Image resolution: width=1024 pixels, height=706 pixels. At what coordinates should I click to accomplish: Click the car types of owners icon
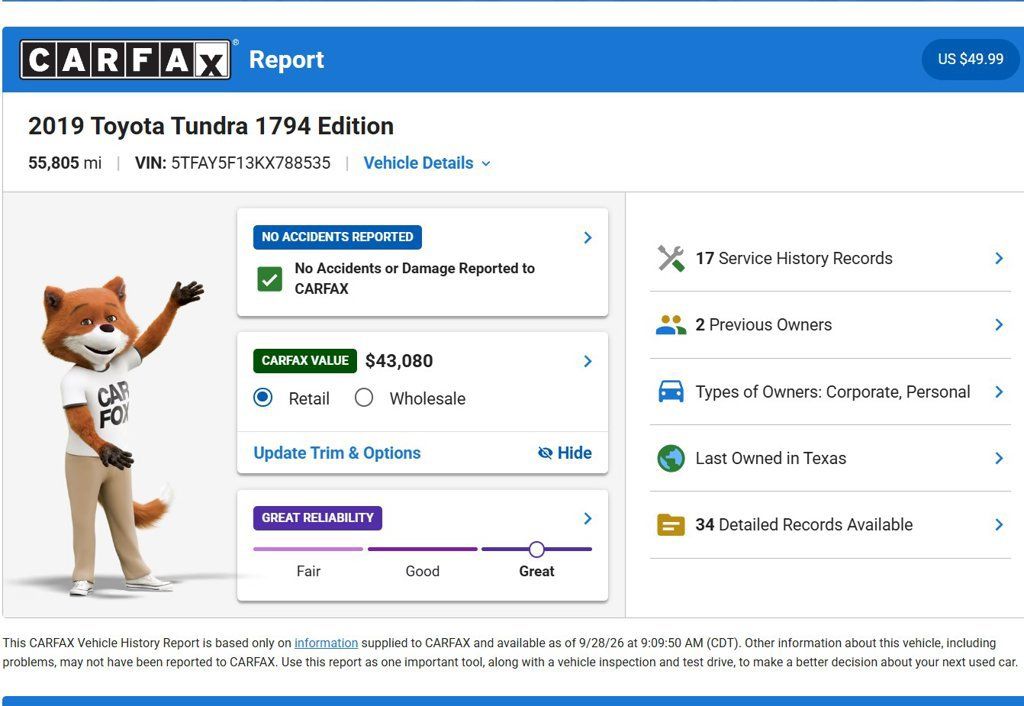point(671,392)
